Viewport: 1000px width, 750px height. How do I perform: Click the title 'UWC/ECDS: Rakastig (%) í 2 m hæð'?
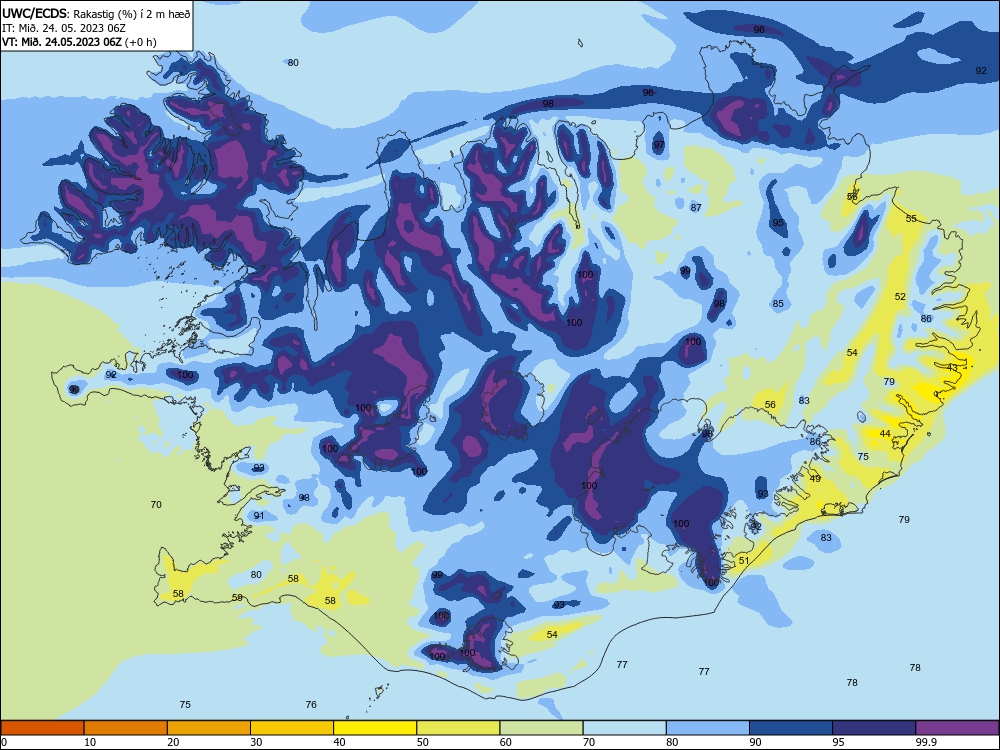point(96,13)
